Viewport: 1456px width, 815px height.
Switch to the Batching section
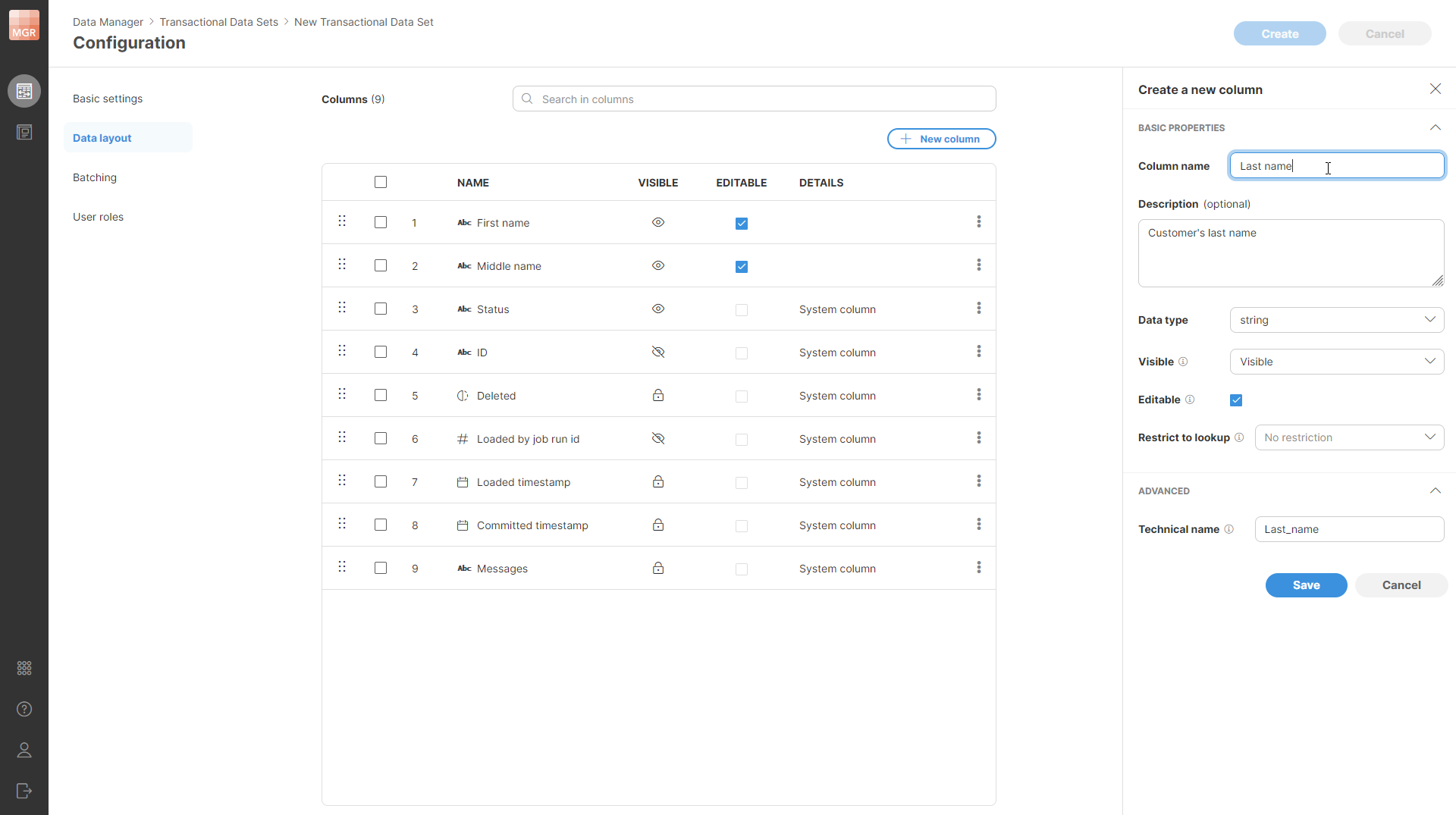point(94,177)
